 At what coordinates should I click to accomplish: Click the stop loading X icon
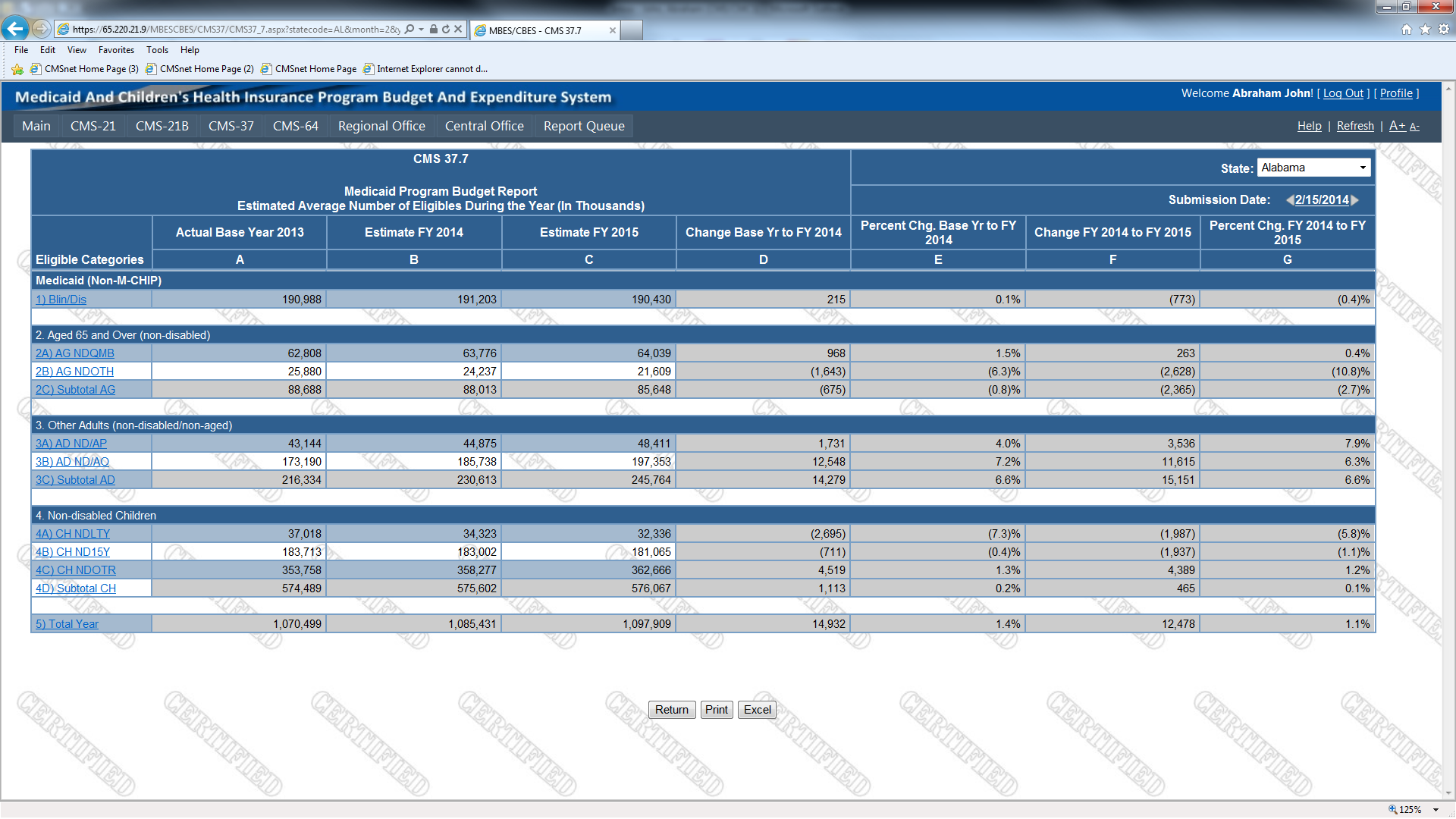click(458, 30)
